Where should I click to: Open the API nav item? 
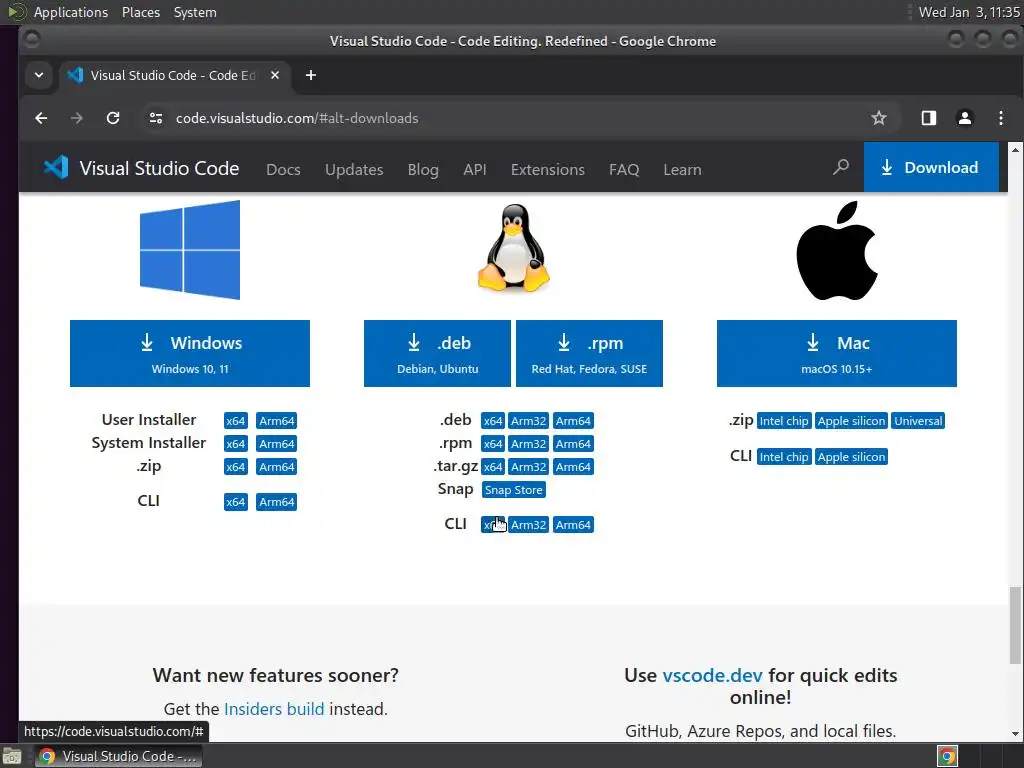pos(475,169)
